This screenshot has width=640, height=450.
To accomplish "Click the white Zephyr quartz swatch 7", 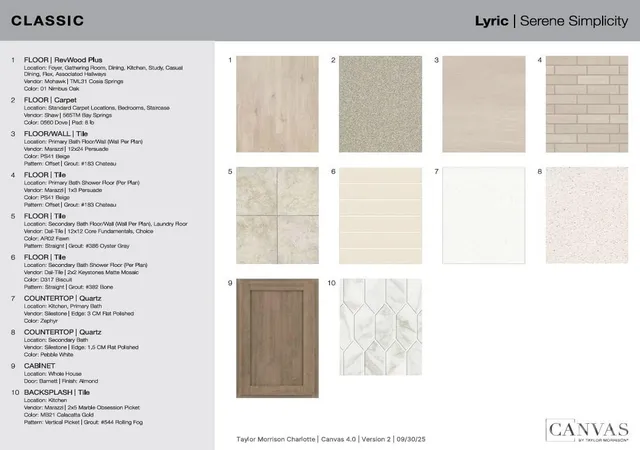I will [x=484, y=215].
